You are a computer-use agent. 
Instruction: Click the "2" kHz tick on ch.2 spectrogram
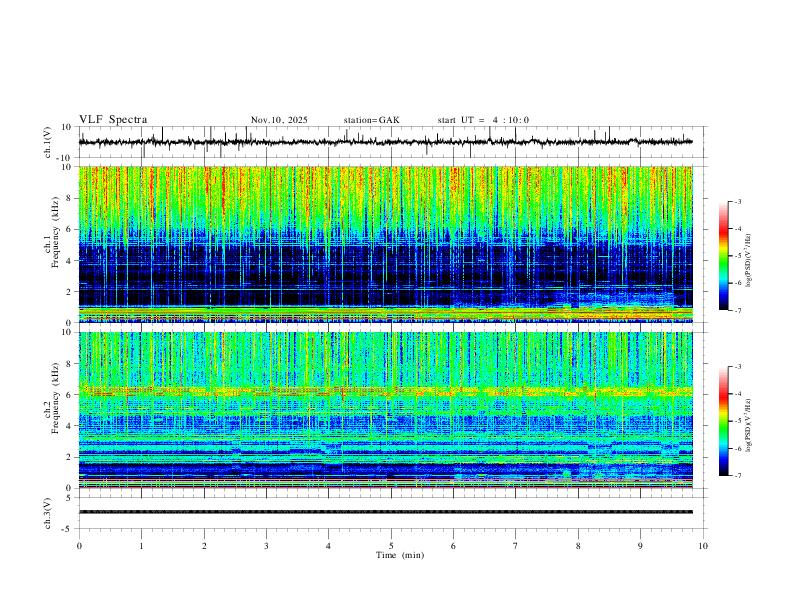point(69,457)
